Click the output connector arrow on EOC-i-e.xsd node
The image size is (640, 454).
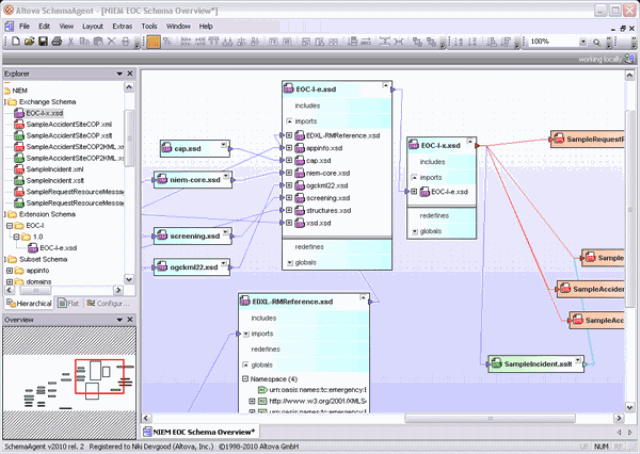(393, 89)
